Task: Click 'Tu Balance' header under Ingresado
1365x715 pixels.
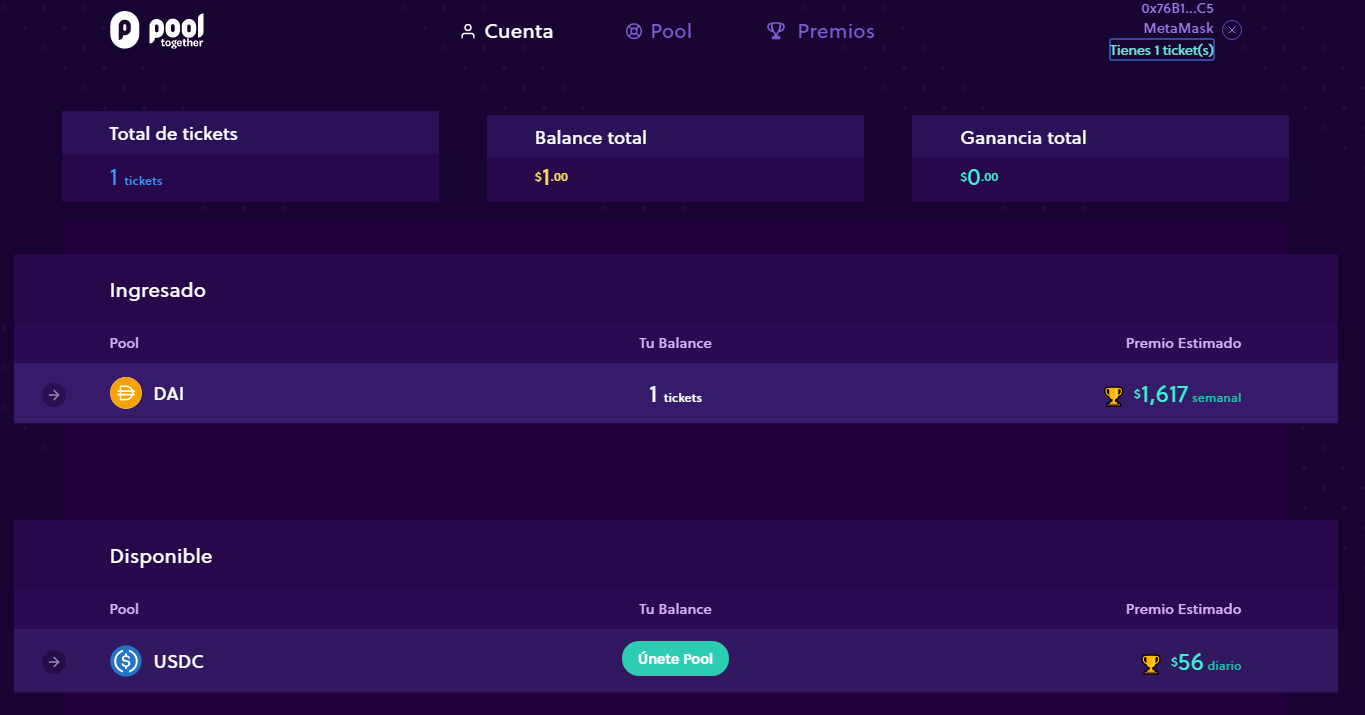Action: (x=675, y=343)
